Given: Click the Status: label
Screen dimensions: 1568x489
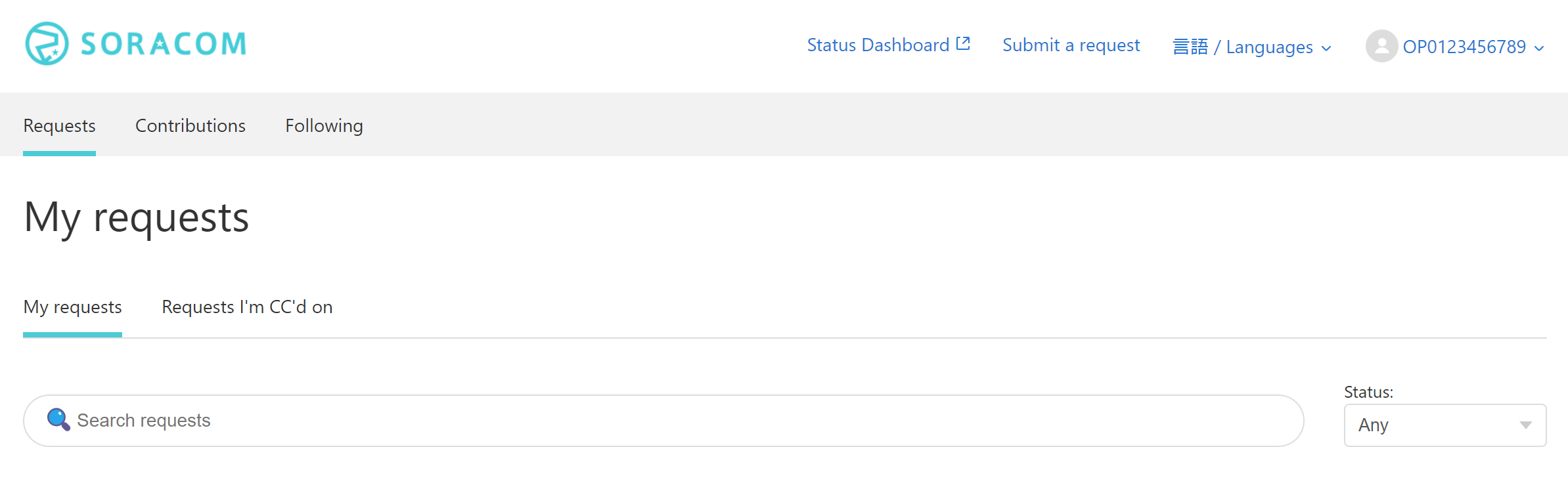Looking at the screenshot, I should click(x=1368, y=393).
